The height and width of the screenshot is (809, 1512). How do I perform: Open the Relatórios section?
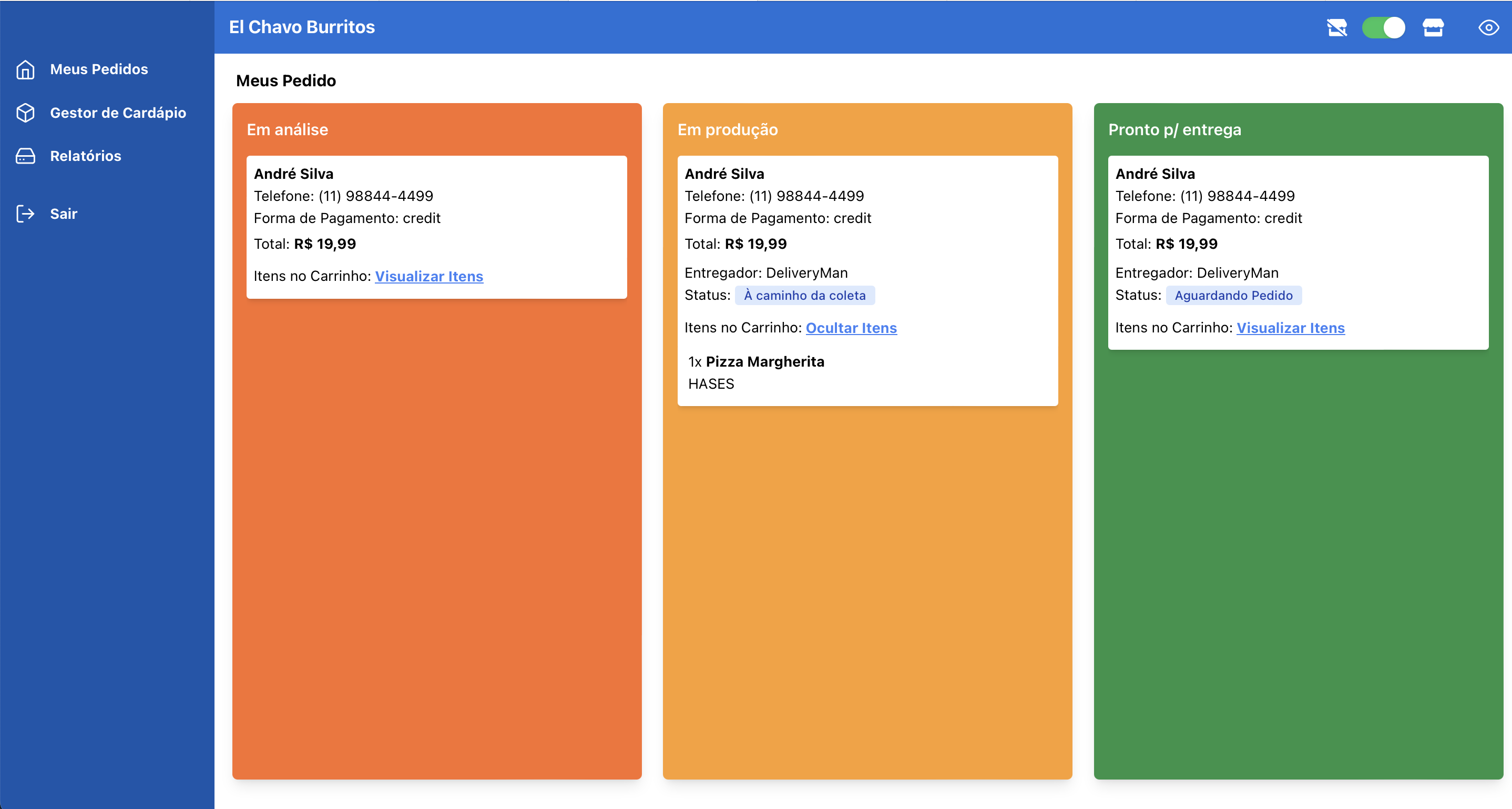tap(85, 156)
